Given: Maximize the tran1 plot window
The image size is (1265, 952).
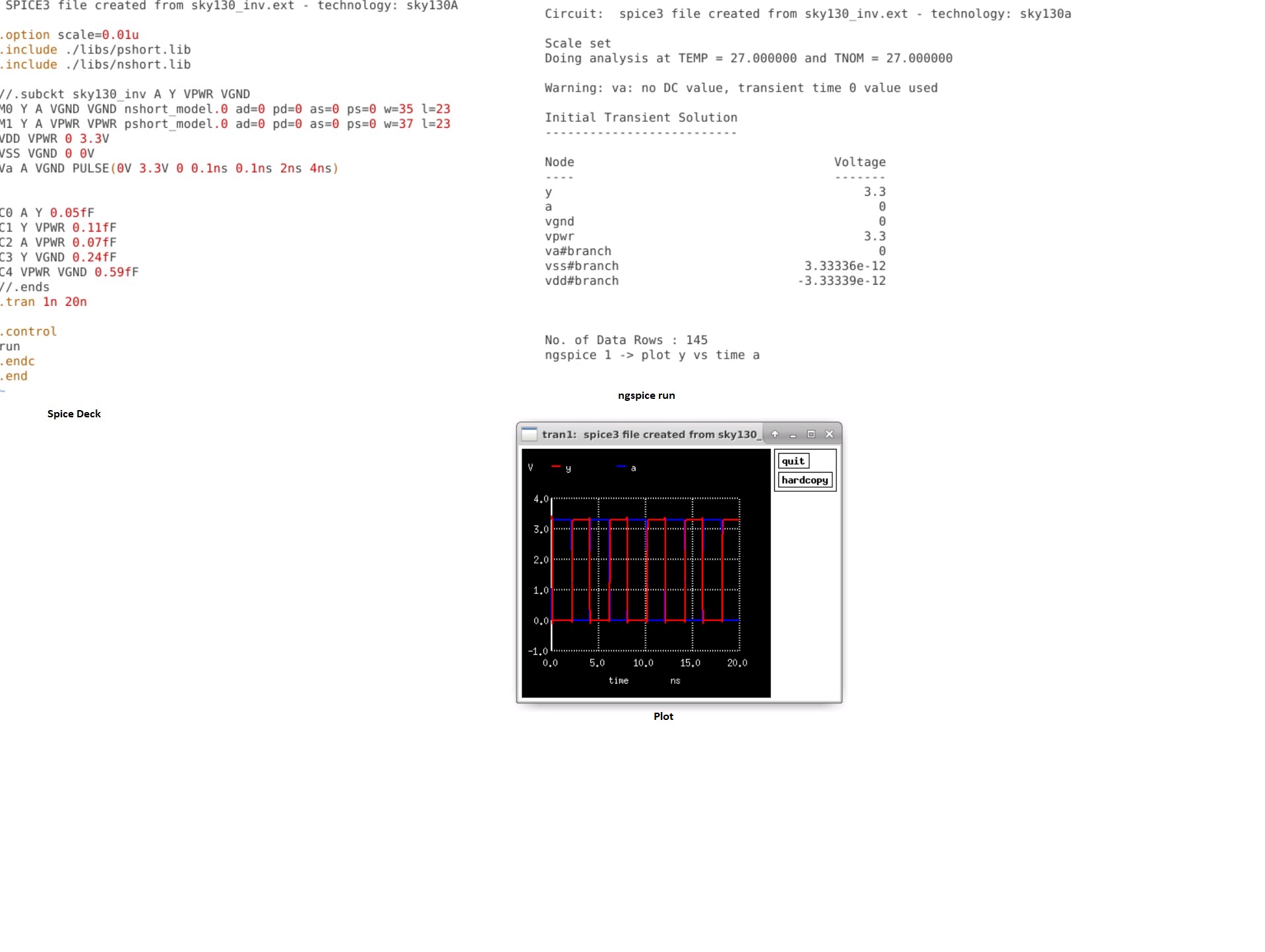Looking at the screenshot, I should point(811,434).
